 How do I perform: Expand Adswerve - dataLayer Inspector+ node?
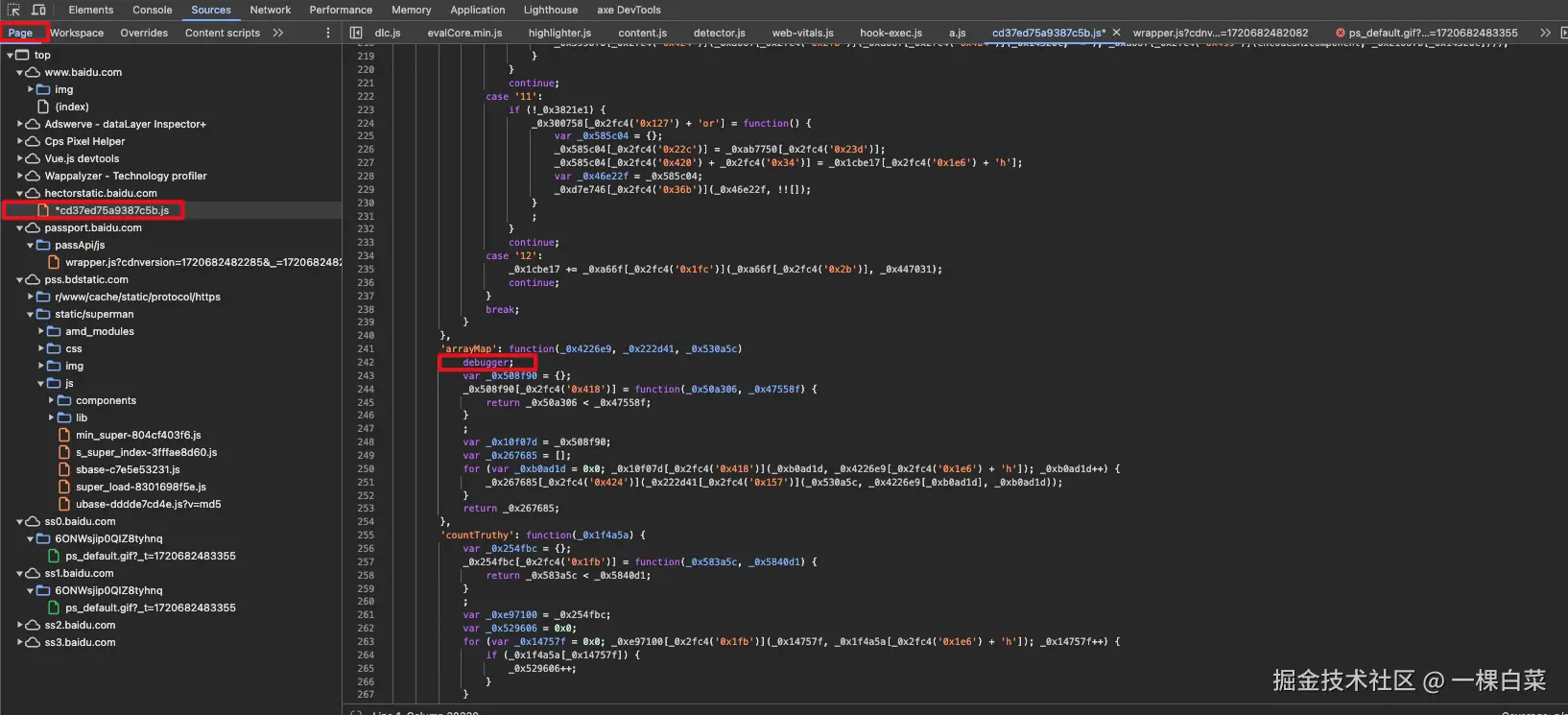pos(20,124)
